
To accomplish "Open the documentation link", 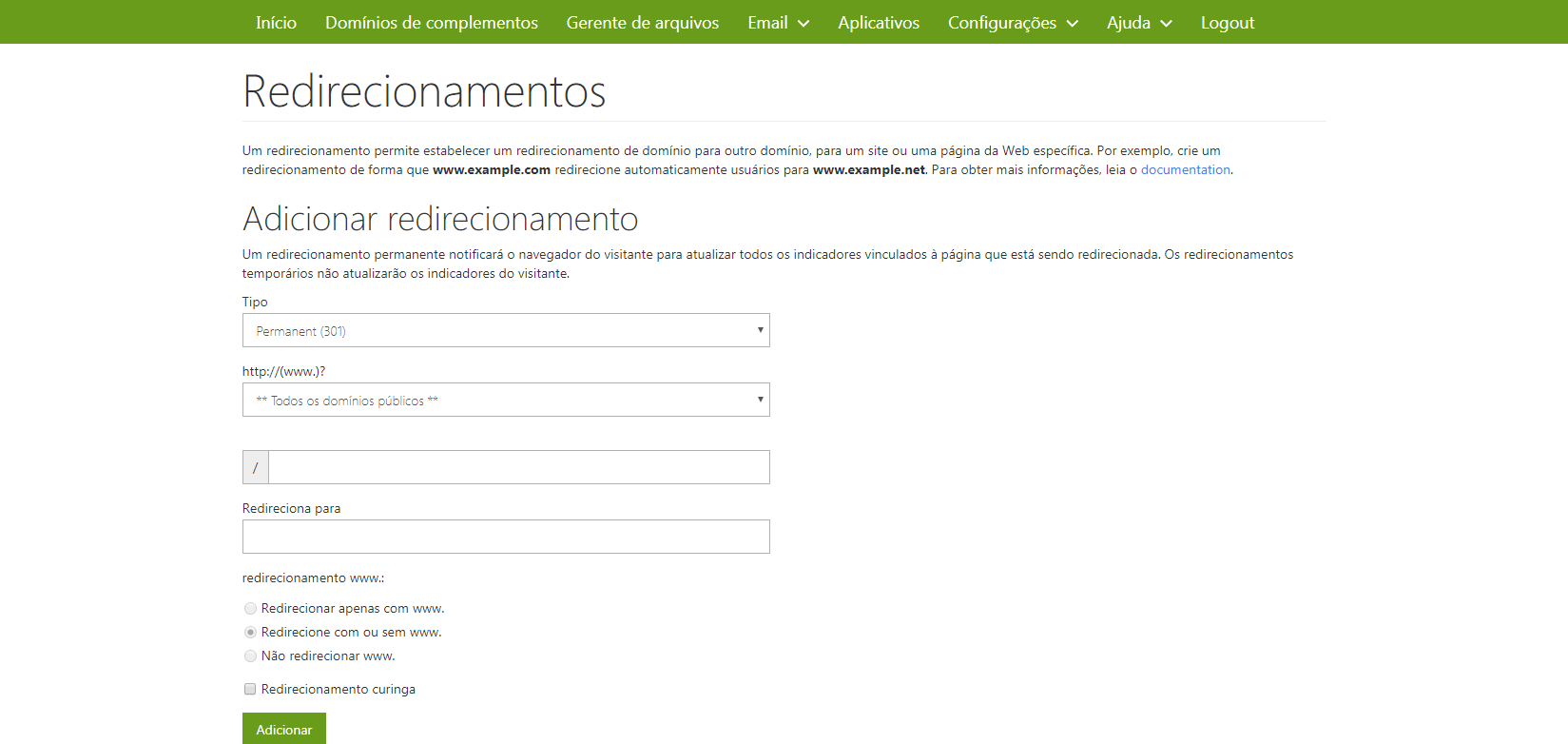I will pyautogui.click(x=1185, y=170).
